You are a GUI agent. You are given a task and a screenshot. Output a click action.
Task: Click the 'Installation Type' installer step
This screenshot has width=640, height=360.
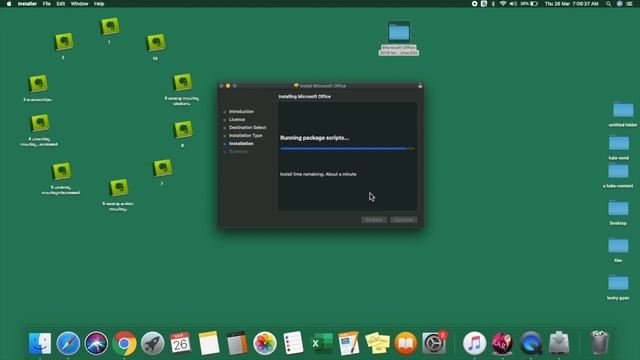point(245,136)
